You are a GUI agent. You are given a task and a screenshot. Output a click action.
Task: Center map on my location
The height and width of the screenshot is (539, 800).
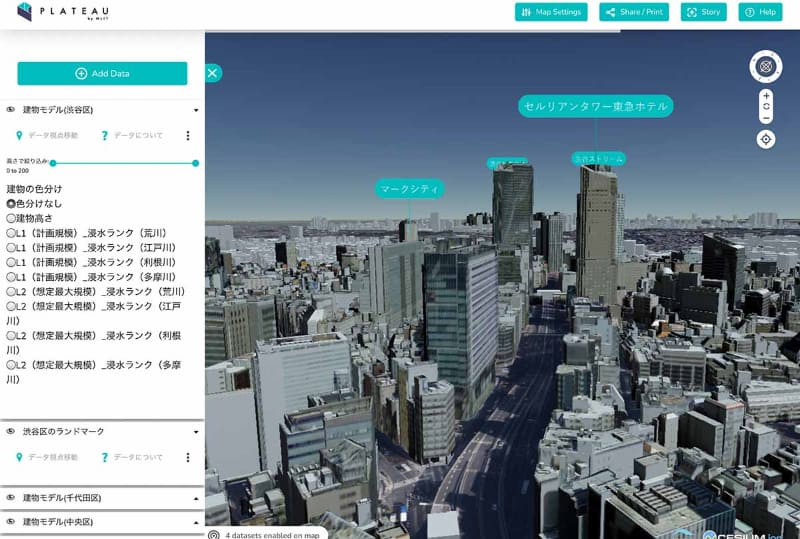[766, 139]
